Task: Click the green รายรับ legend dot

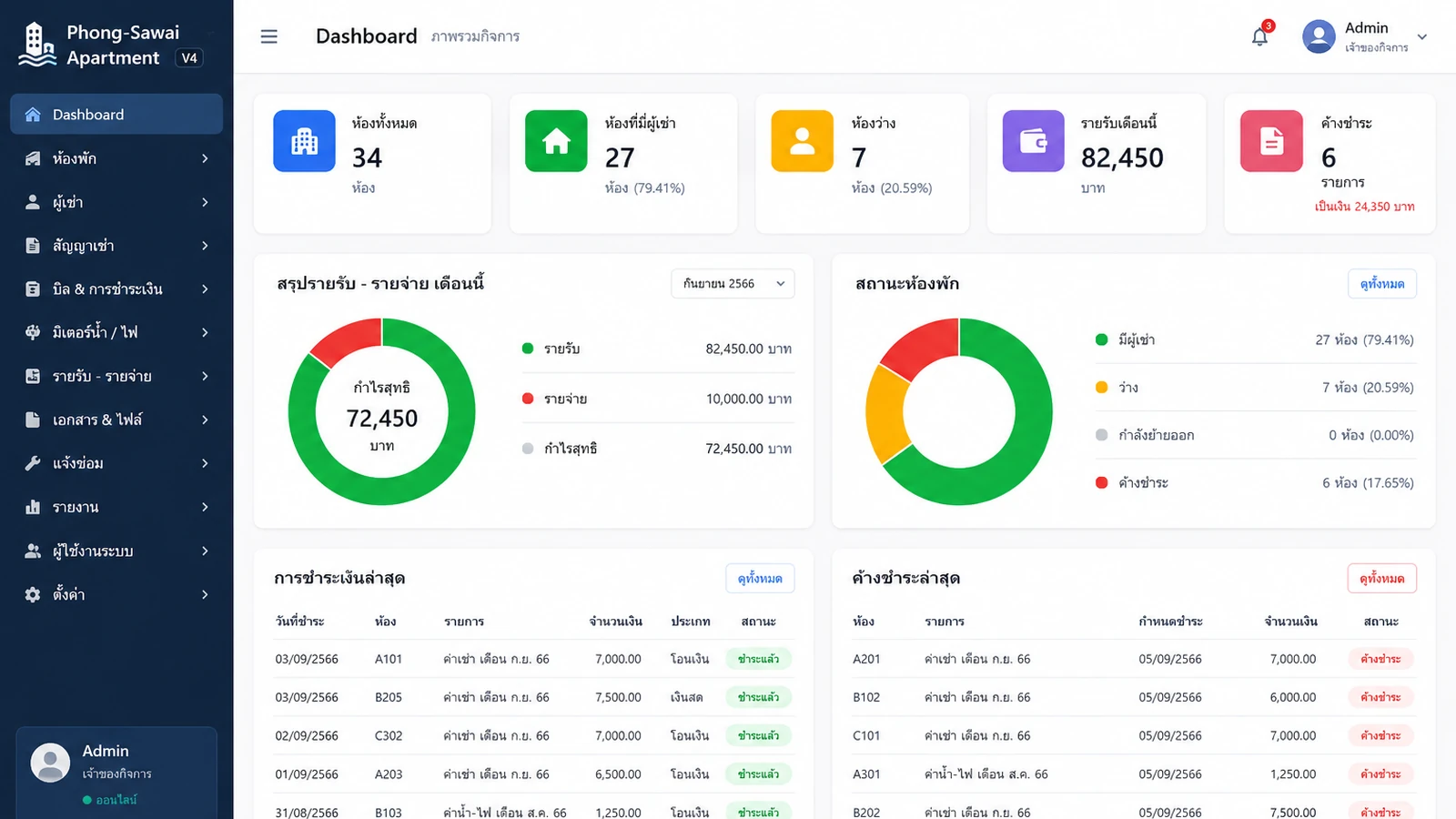Action: (528, 349)
